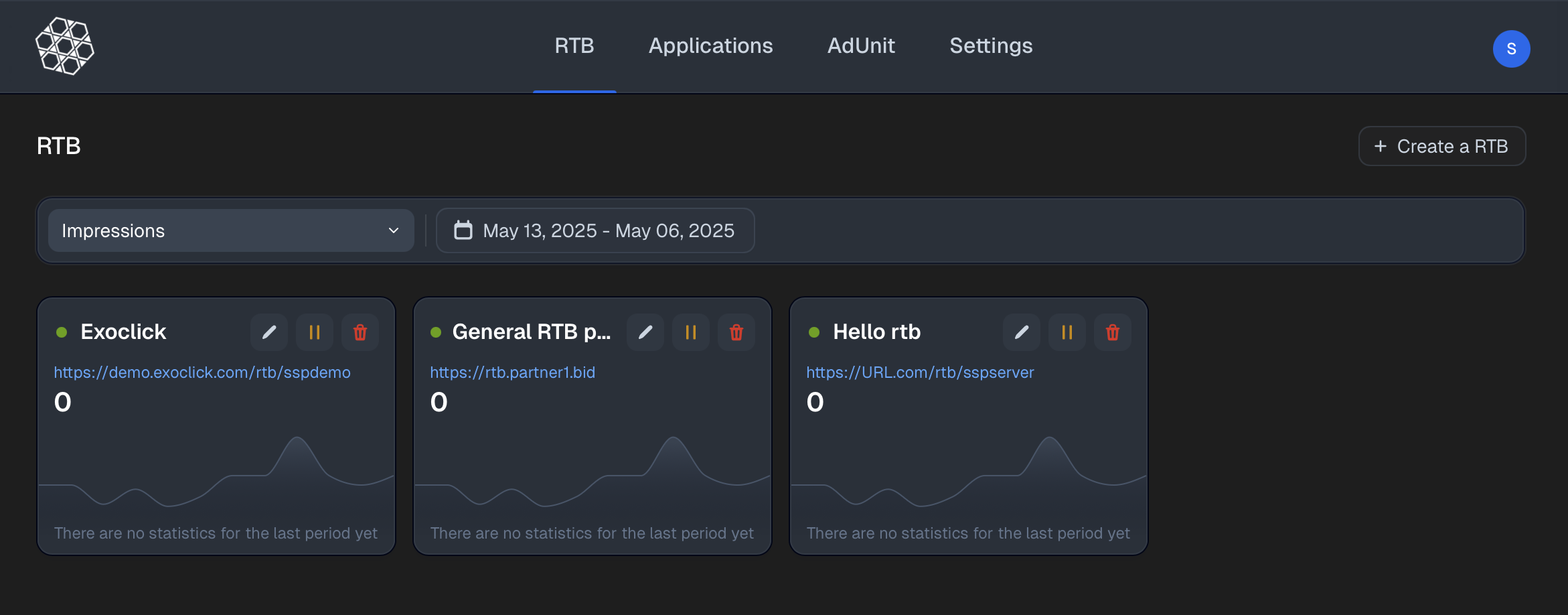
Task: Open the demo.exoclick.com endpoint link
Action: point(202,372)
